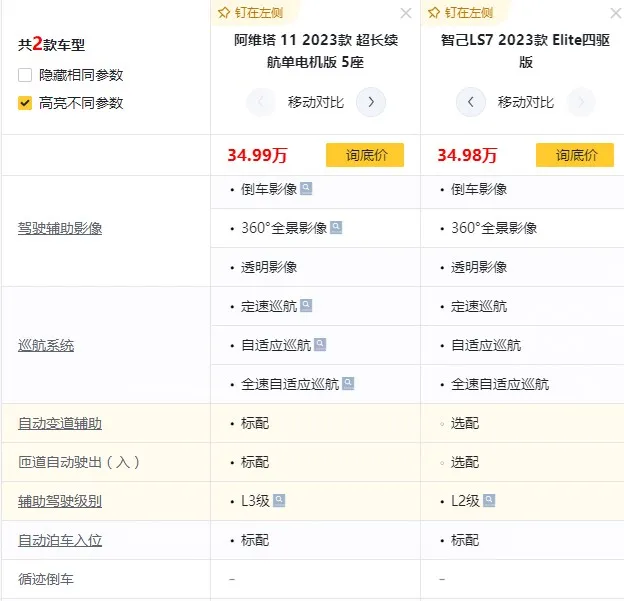Image resolution: width=624 pixels, height=601 pixels.
Task: Click 匝道自动驶出（入） row label
Action: (79, 462)
